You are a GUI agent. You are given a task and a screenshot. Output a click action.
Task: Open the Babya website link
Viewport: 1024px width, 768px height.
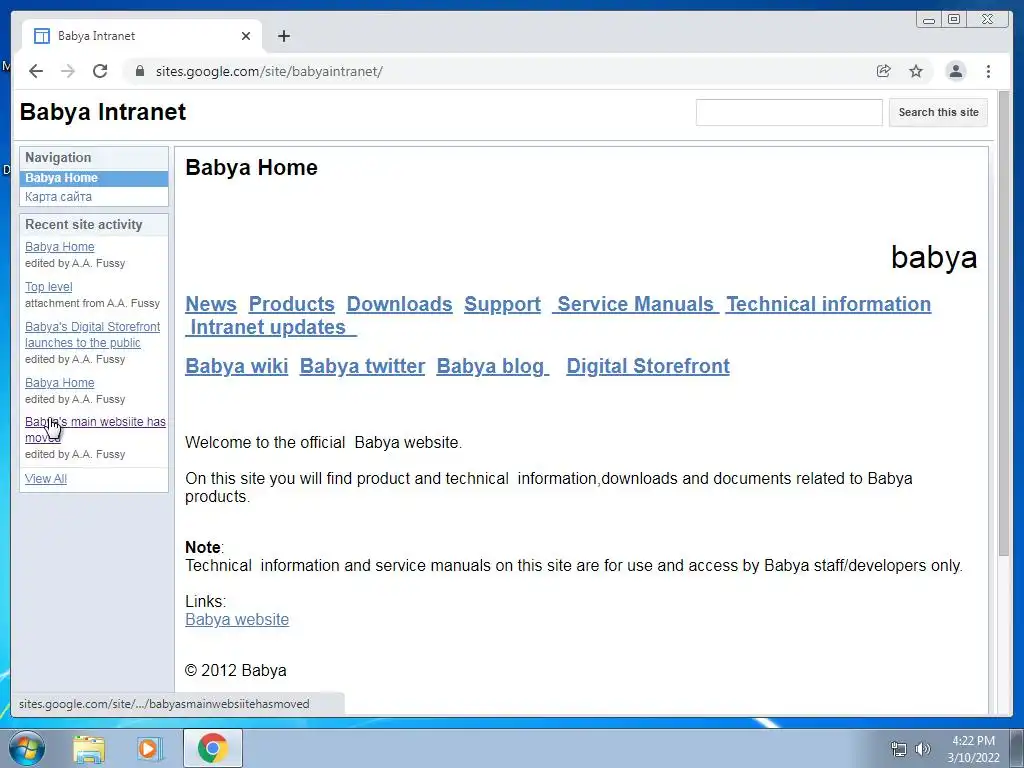[x=237, y=620]
